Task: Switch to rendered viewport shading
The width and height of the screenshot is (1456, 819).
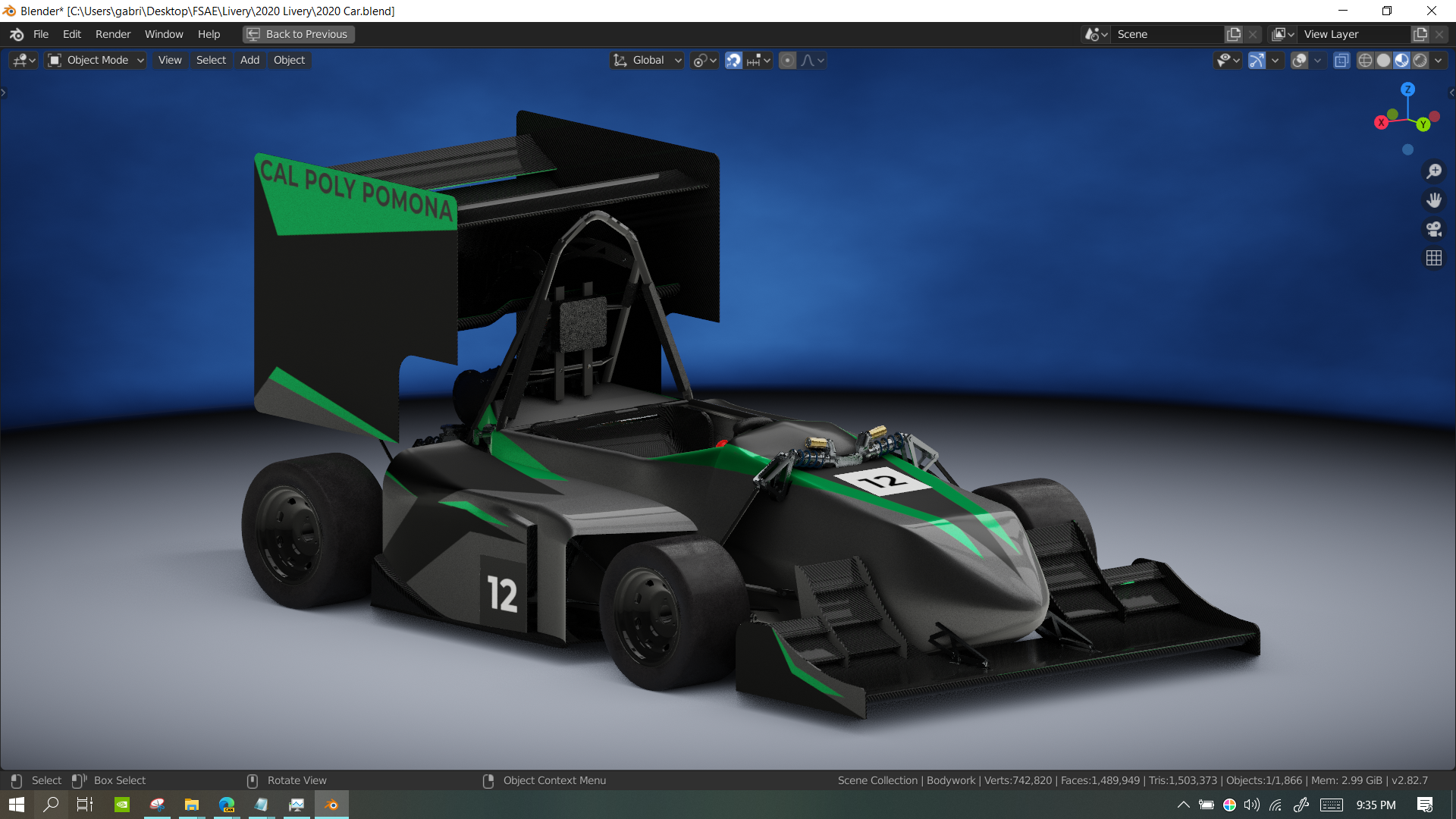Action: pos(1420,60)
